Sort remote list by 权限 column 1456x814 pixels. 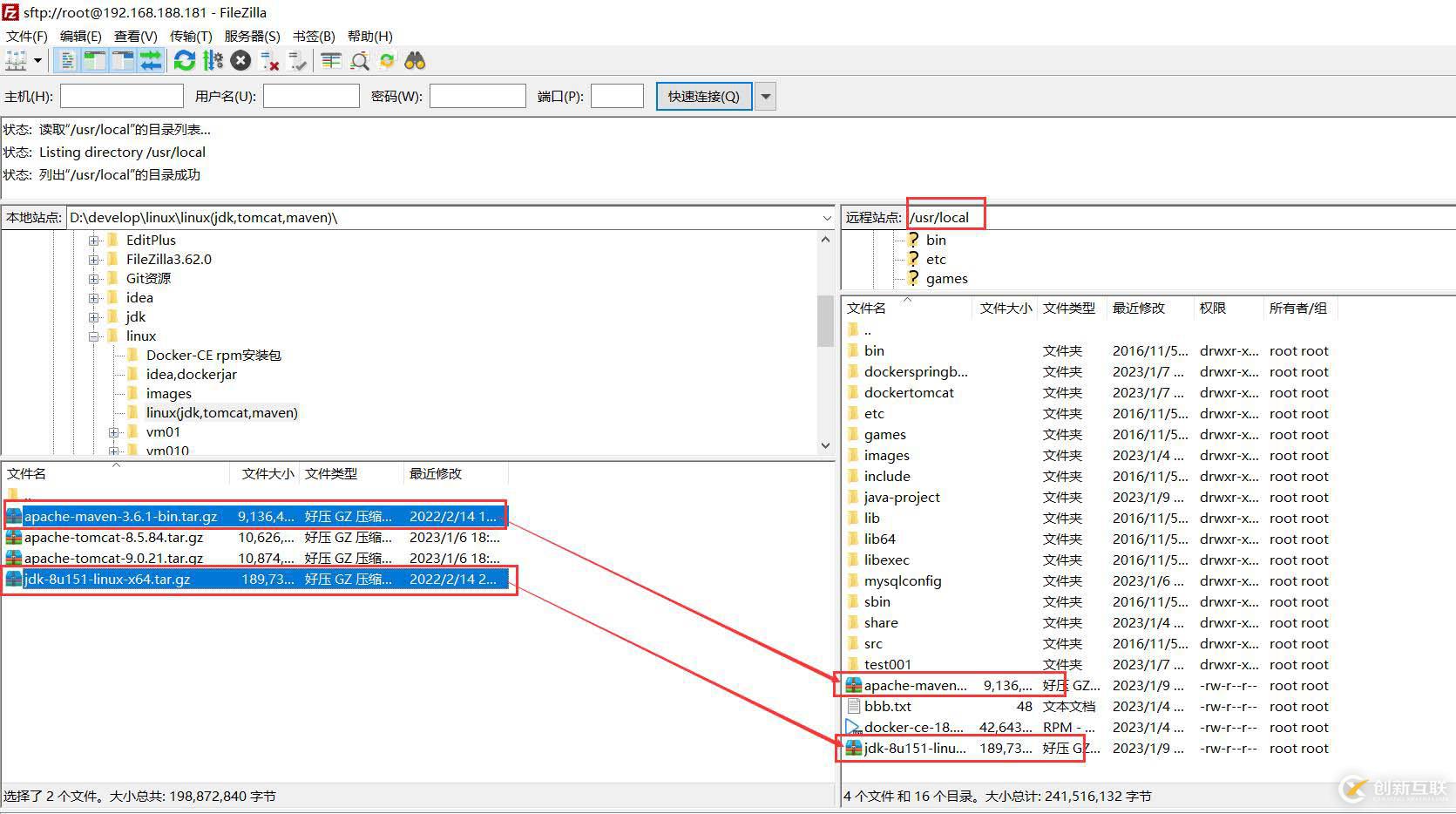(x=1228, y=308)
